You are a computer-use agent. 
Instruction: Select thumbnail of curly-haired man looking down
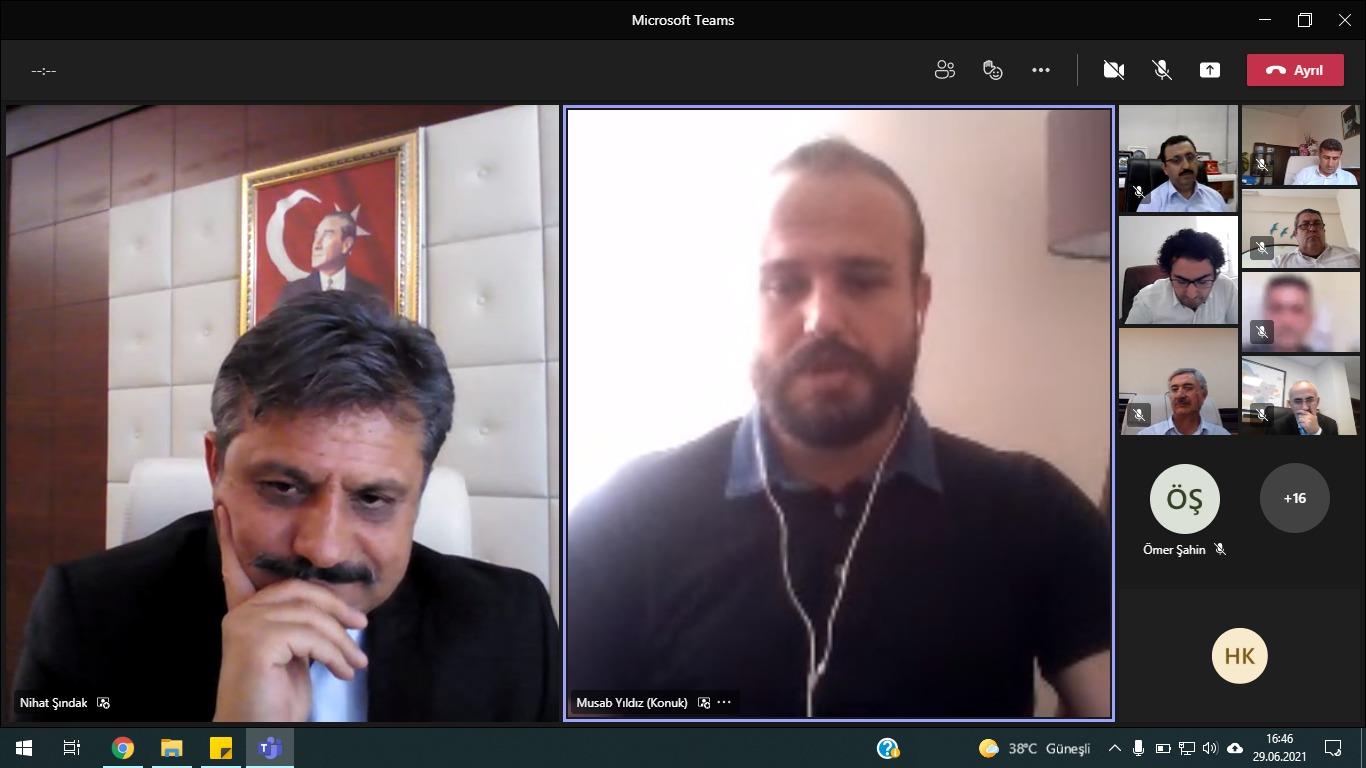point(1178,270)
